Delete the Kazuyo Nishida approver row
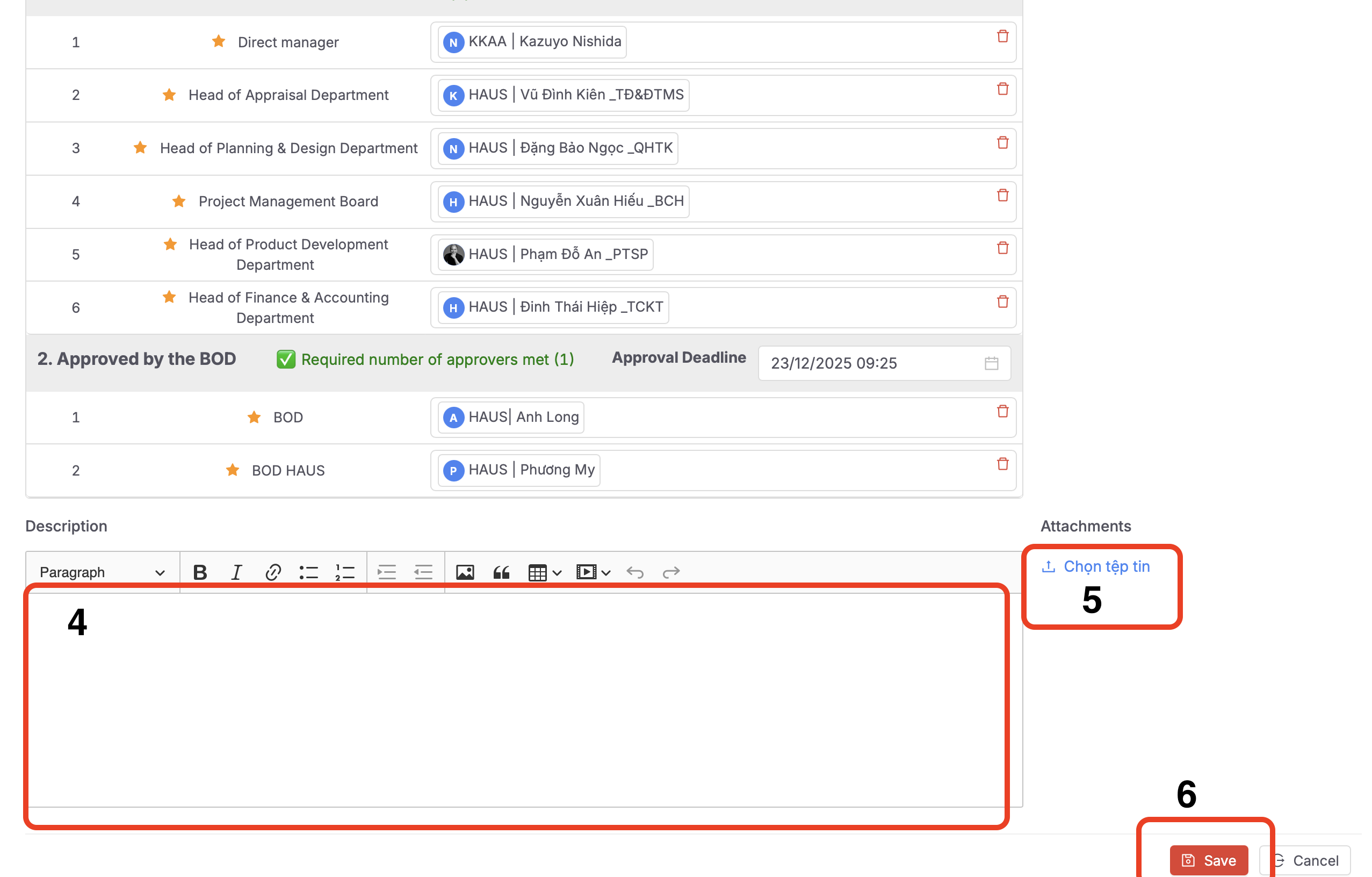1372x877 pixels. point(1003,37)
